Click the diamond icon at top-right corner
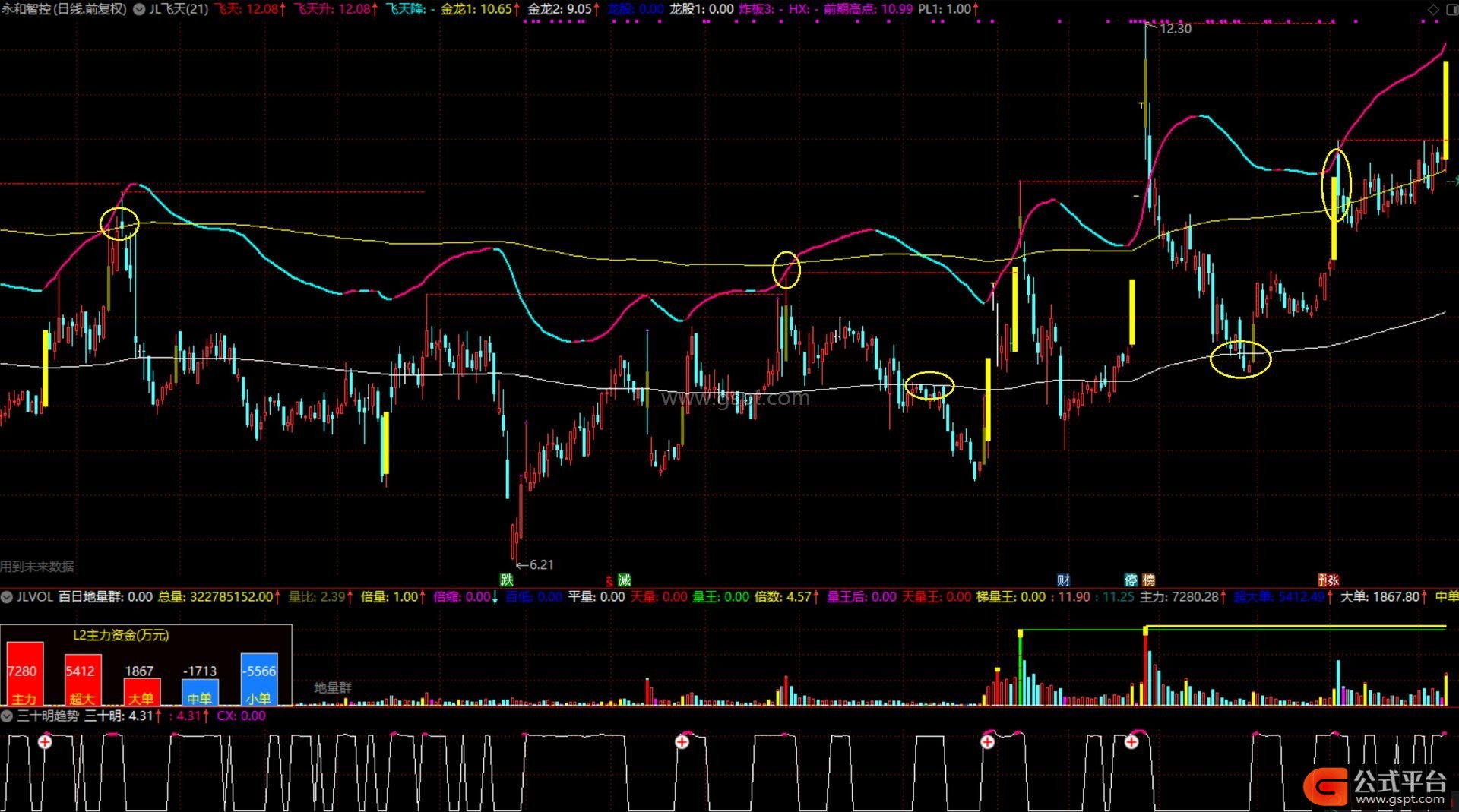 click(1433, 9)
